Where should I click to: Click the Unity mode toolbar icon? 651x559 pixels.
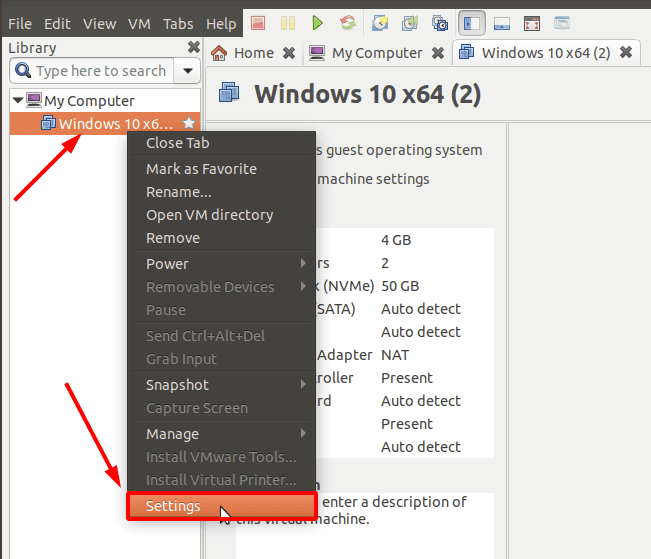tap(562, 23)
